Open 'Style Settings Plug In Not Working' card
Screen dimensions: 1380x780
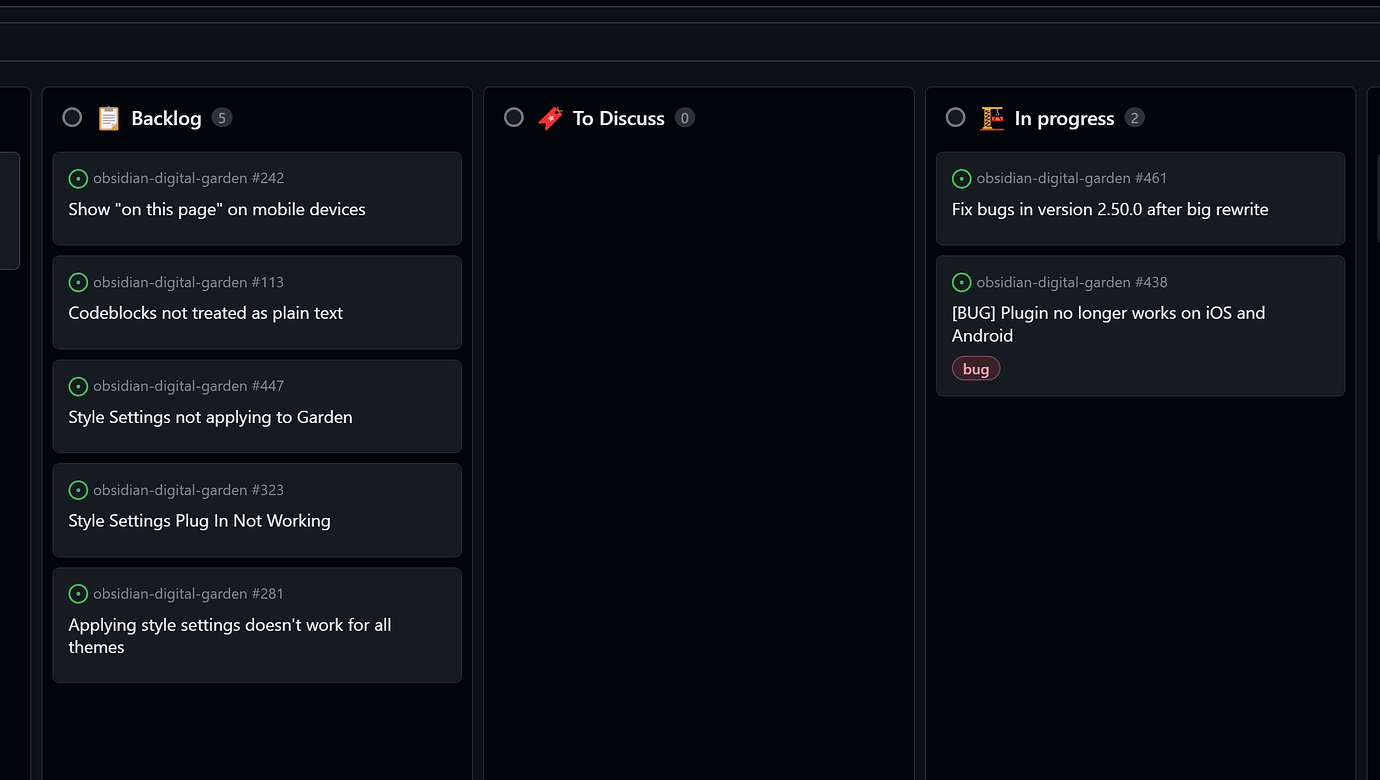click(199, 521)
